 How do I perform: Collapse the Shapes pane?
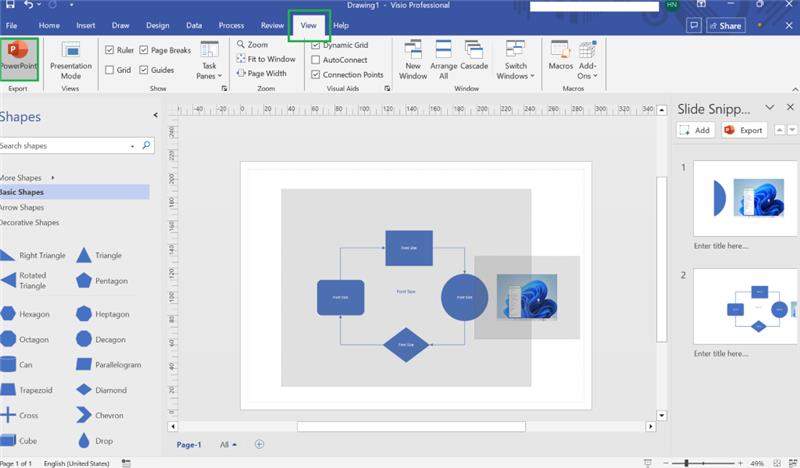pyautogui.click(x=155, y=115)
